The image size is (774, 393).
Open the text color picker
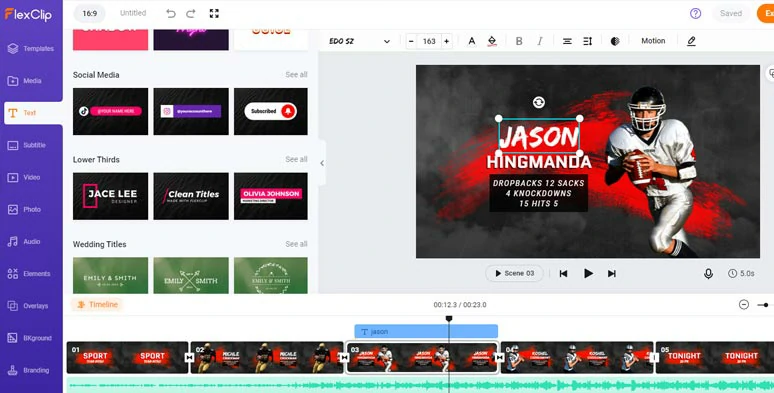coord(471,41)
